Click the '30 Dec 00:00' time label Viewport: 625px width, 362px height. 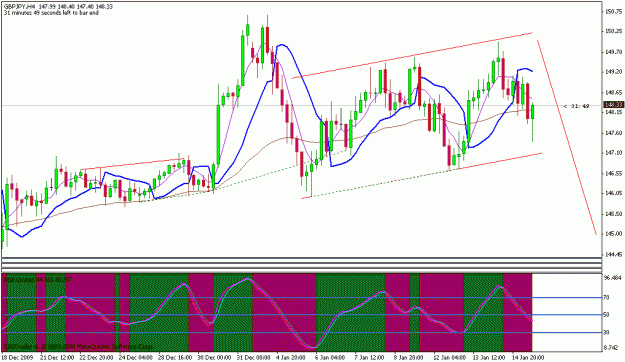click(x=214, y=357)
